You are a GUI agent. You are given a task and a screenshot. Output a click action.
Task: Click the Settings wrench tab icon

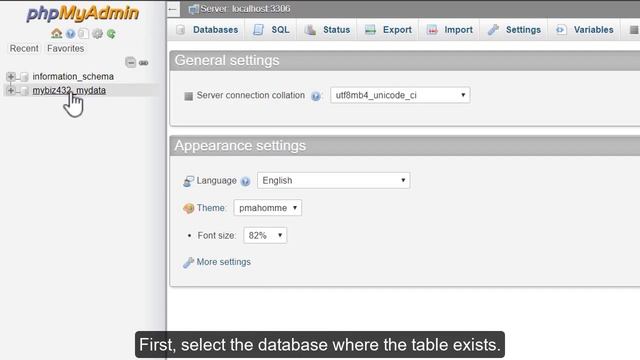pos(493,30)
